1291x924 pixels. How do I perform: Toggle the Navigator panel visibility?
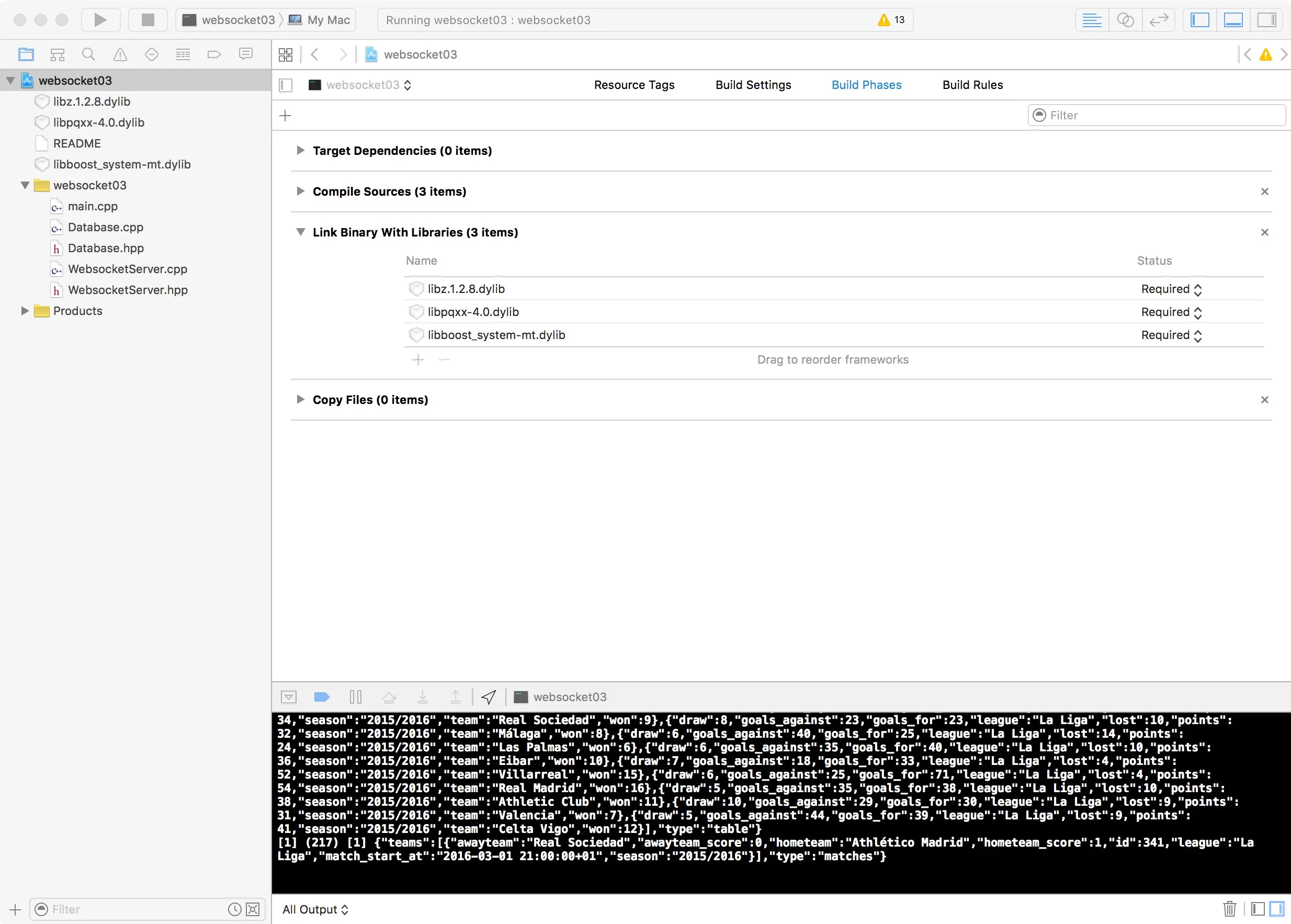click(1200, 20)
